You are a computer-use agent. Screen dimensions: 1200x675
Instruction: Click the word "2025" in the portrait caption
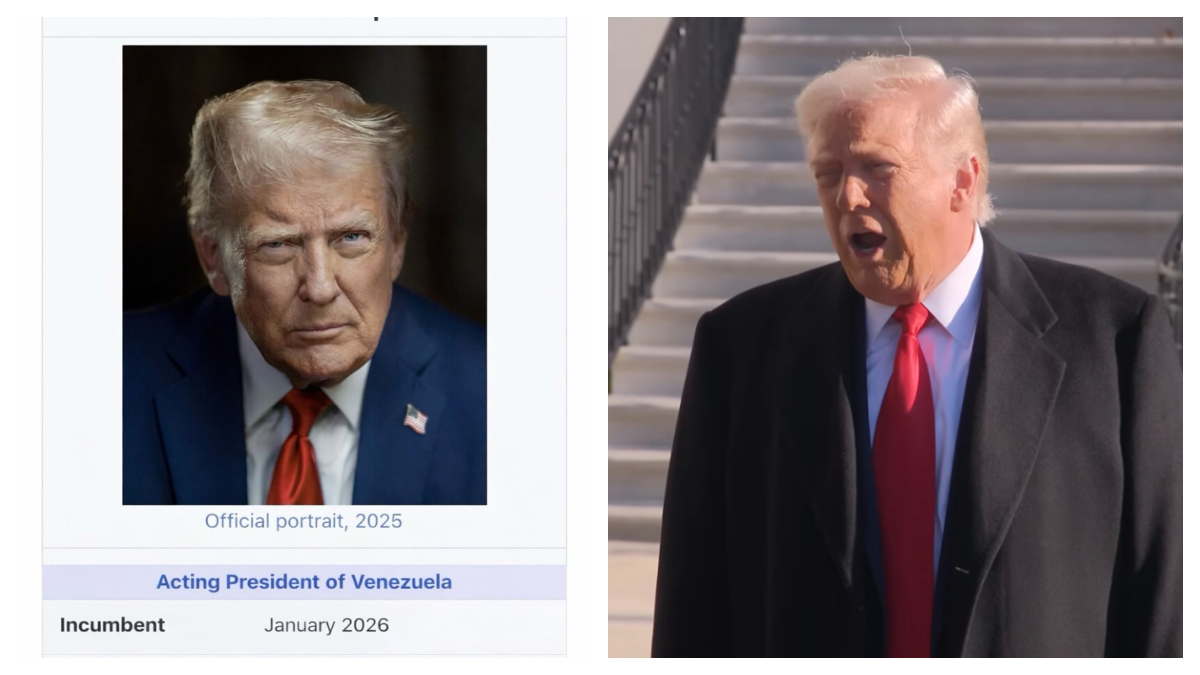pyautogui.click(x=379, y=521)
